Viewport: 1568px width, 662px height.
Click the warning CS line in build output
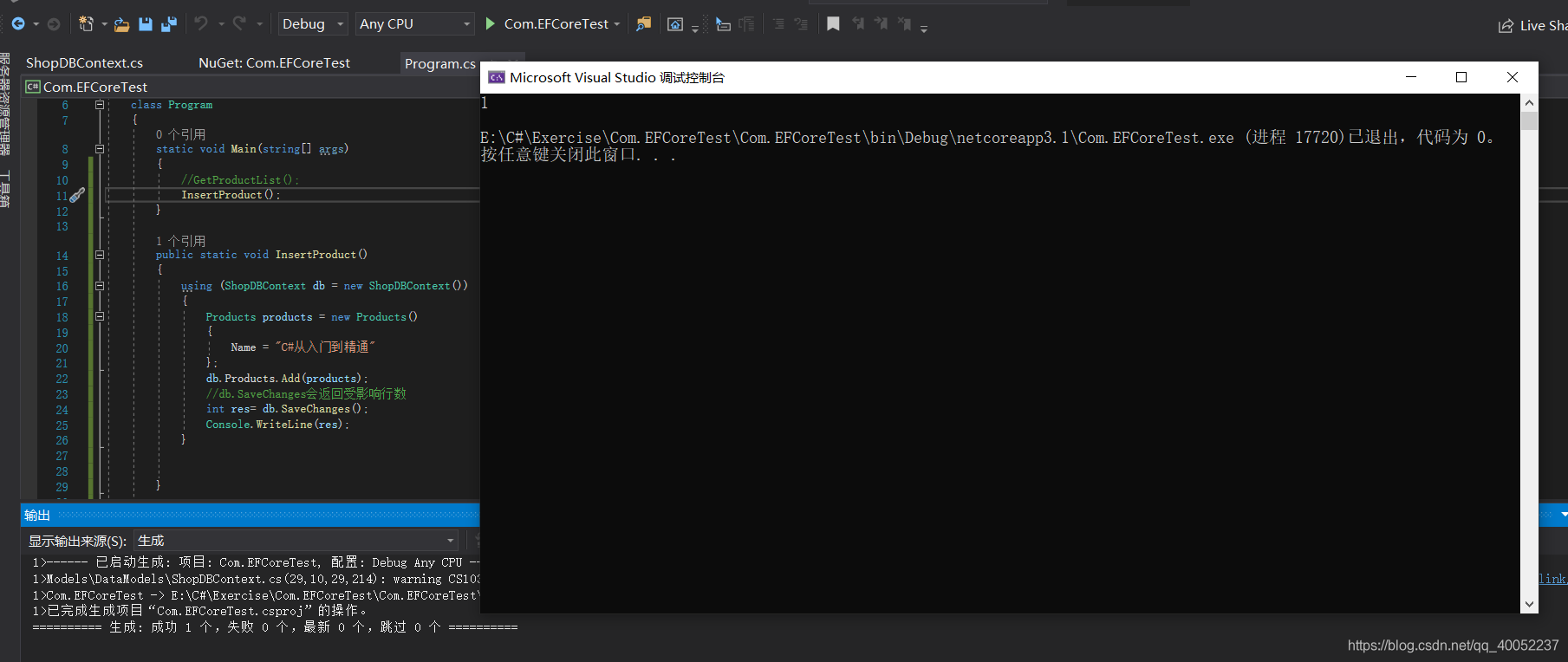257,579
